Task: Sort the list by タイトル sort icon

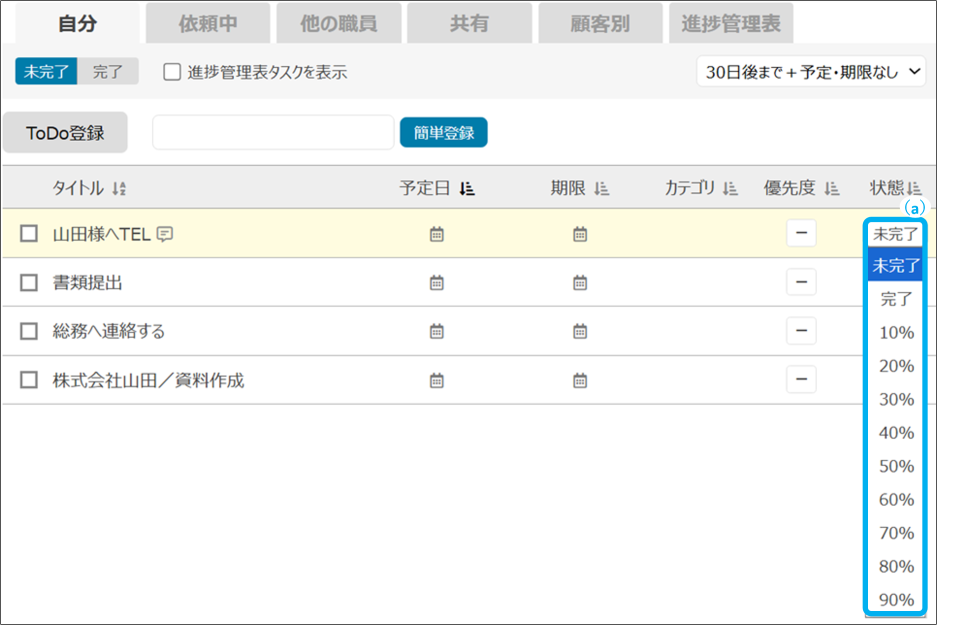Action: [x=119, y=189]
